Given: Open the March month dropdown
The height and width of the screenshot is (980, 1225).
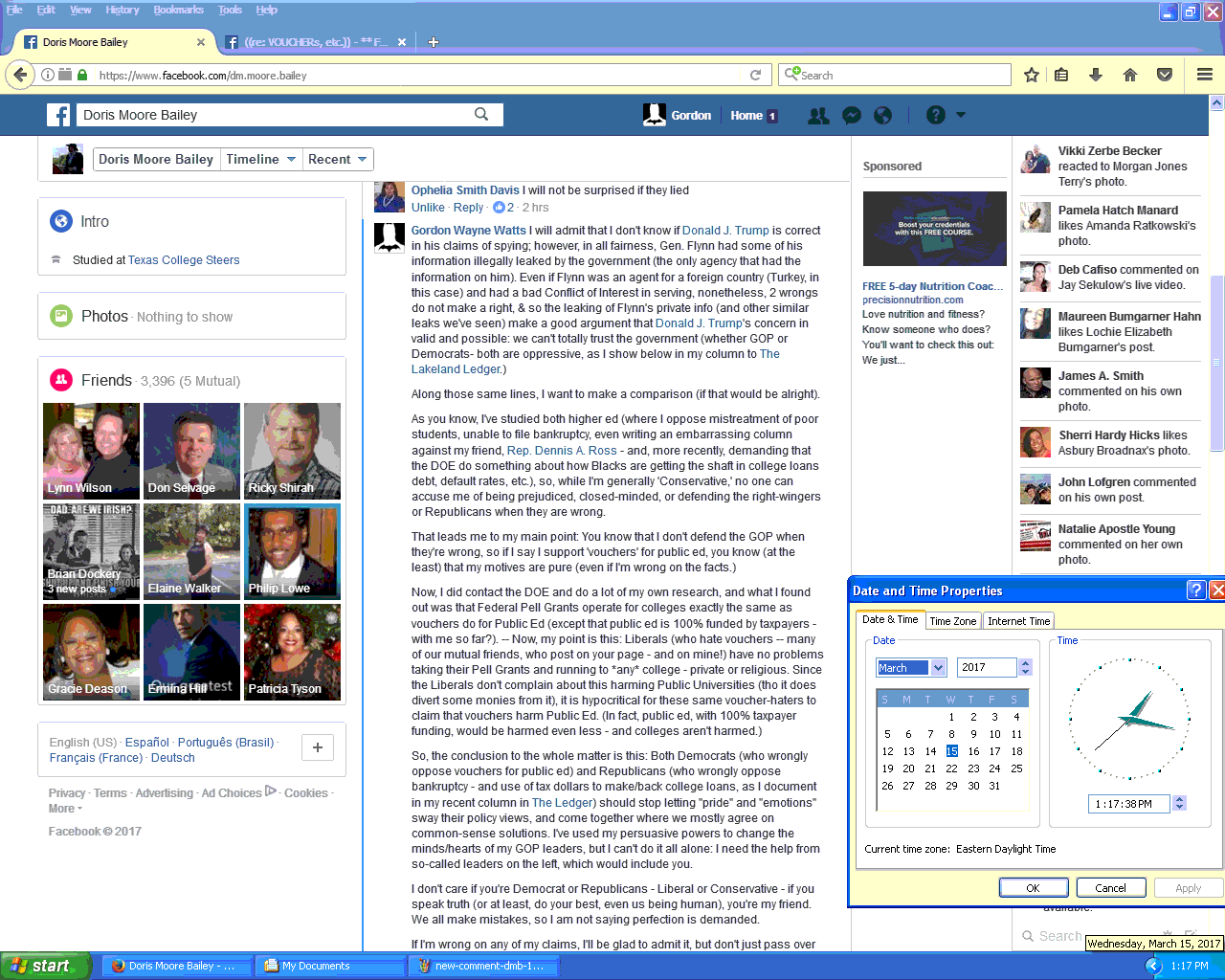Looking at the screenshot, I should [x=938, y=668].
